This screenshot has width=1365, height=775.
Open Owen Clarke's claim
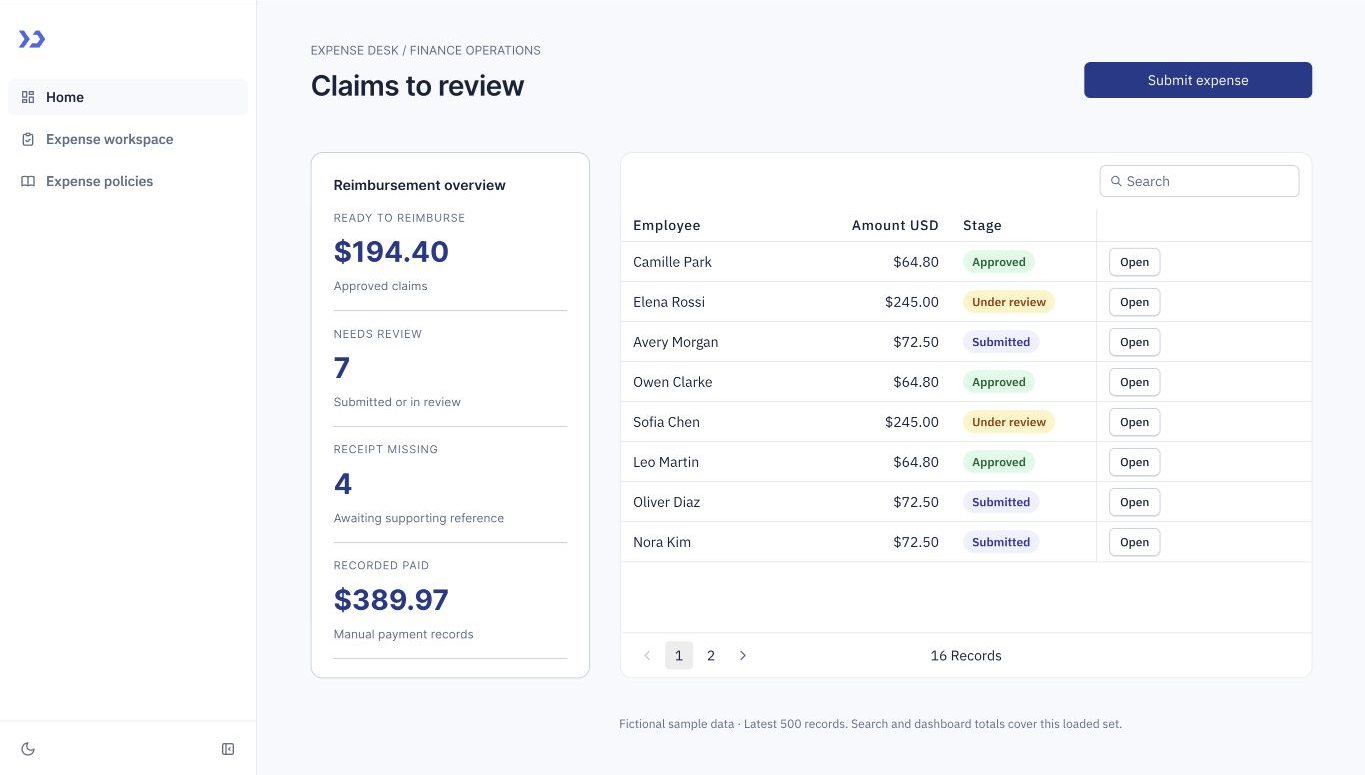click(1134, 382)
